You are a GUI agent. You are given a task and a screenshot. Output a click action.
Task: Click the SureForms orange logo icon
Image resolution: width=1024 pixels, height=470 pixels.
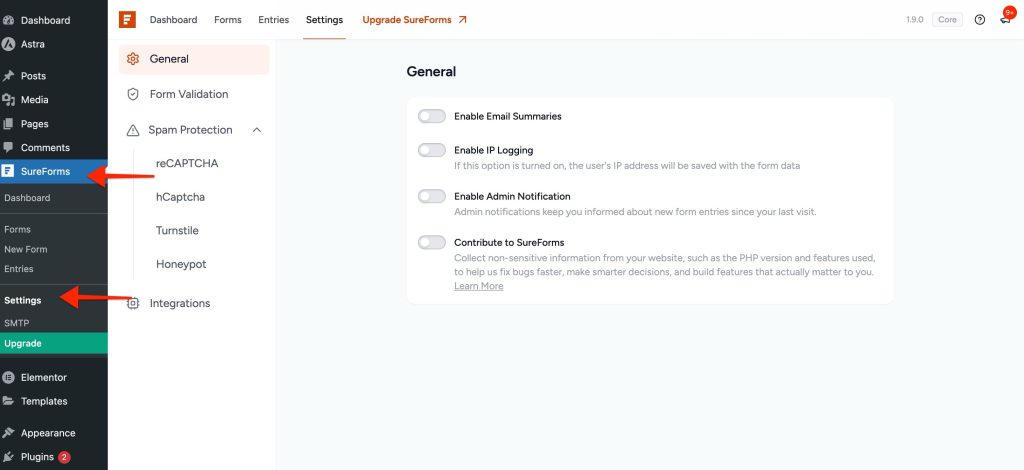click(127, 20)
